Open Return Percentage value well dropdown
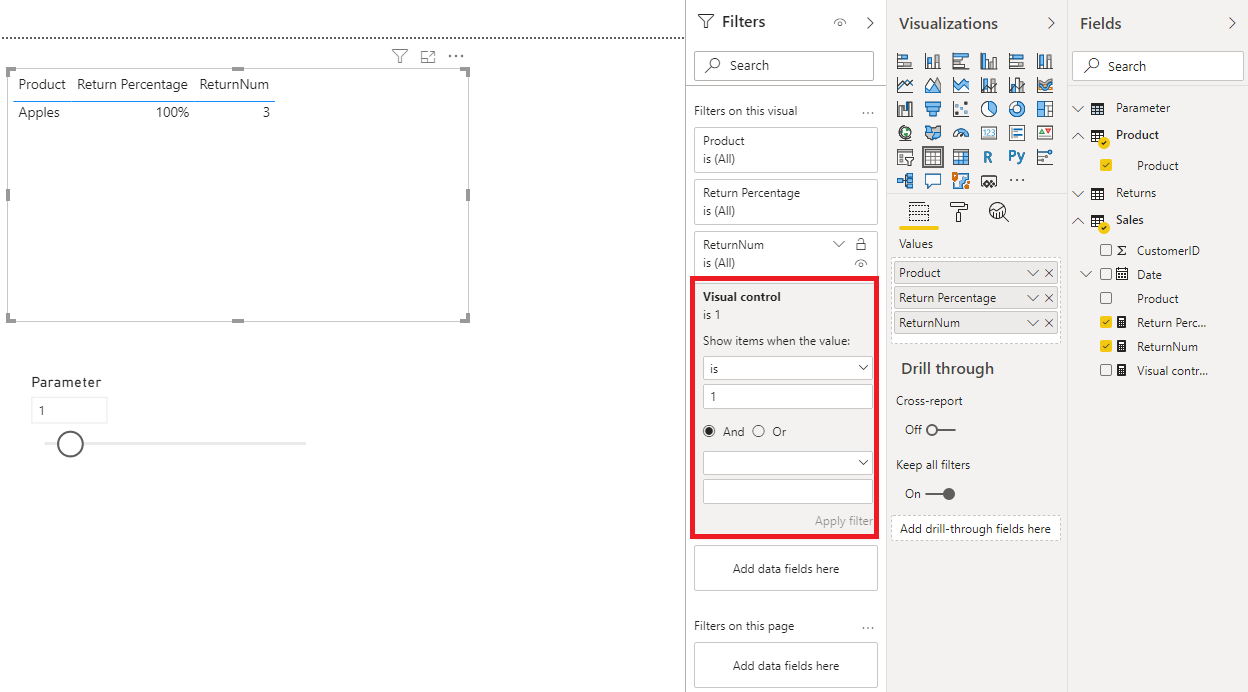Image resolution: width=1248 pixels, height=692 pixels. tap(1033, 298)
